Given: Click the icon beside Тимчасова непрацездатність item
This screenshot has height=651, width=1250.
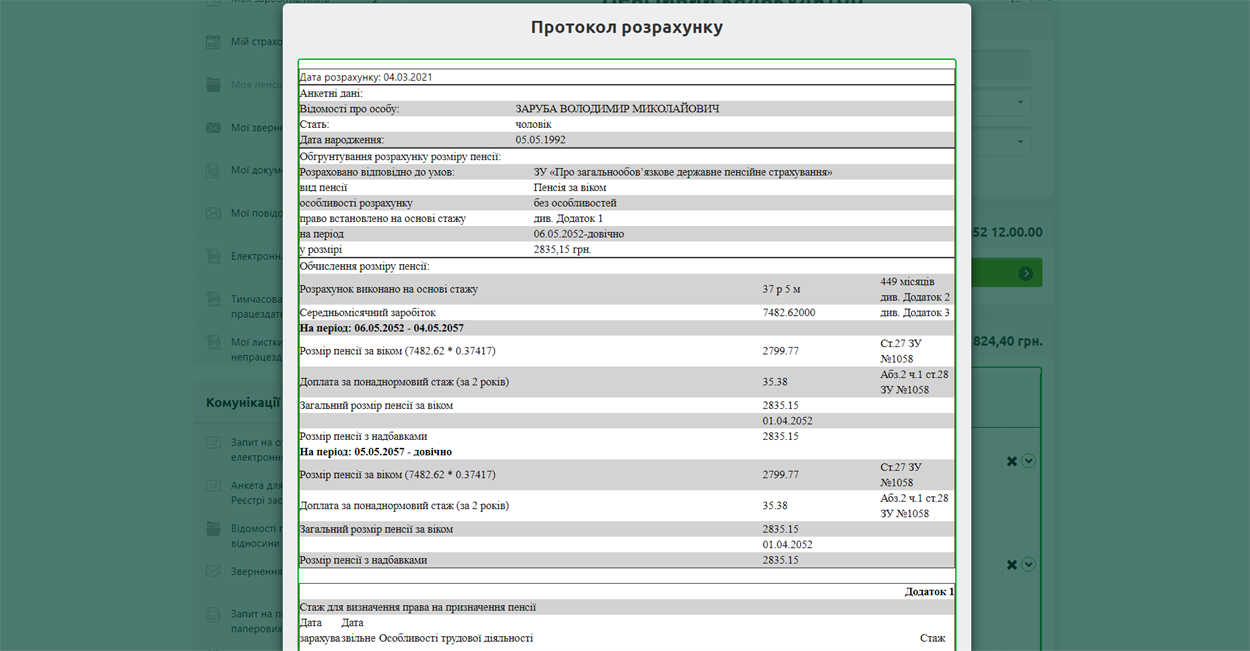Looking at the screenshot, I should coord(212,299).
